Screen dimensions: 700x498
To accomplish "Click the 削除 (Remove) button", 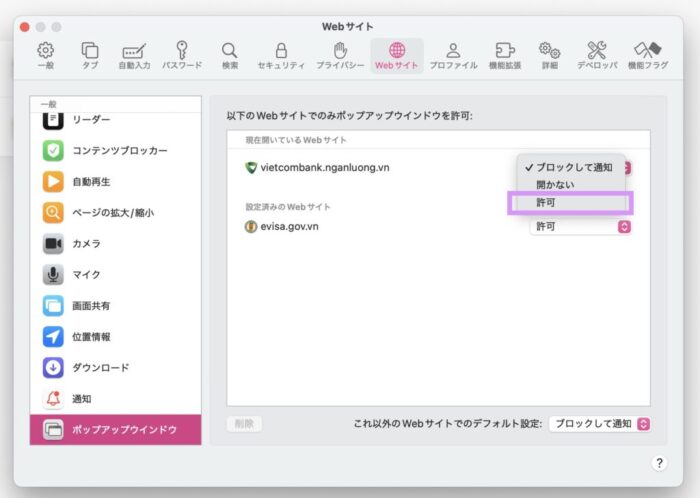I will tap(245, 424).
